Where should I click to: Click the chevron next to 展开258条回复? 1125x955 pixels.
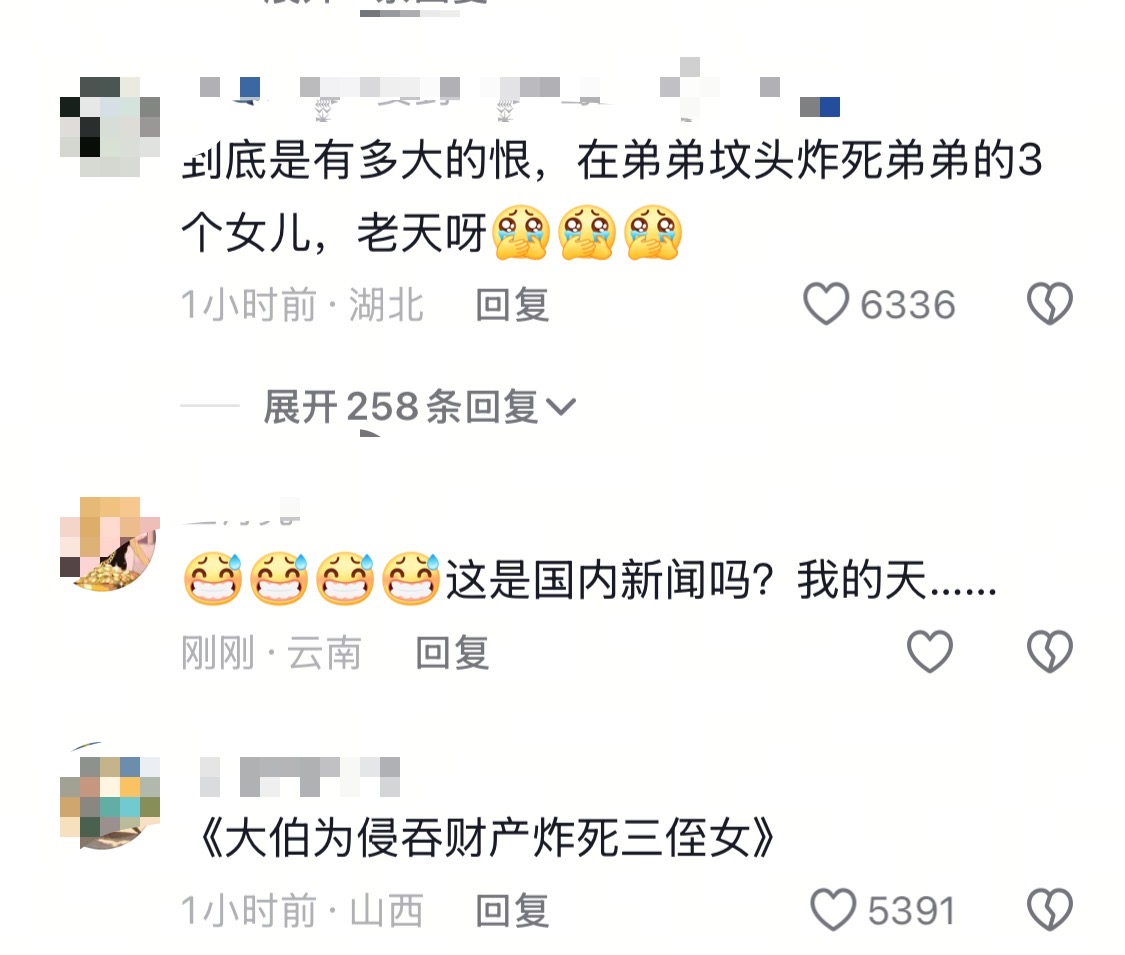point(561,408)
